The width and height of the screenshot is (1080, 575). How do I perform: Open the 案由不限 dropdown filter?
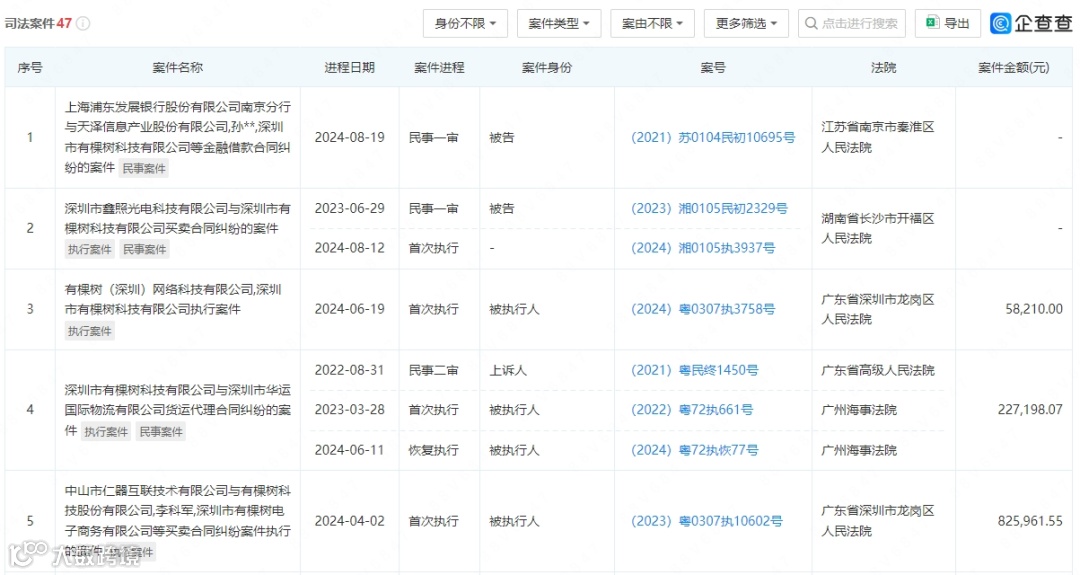point(652,23)
